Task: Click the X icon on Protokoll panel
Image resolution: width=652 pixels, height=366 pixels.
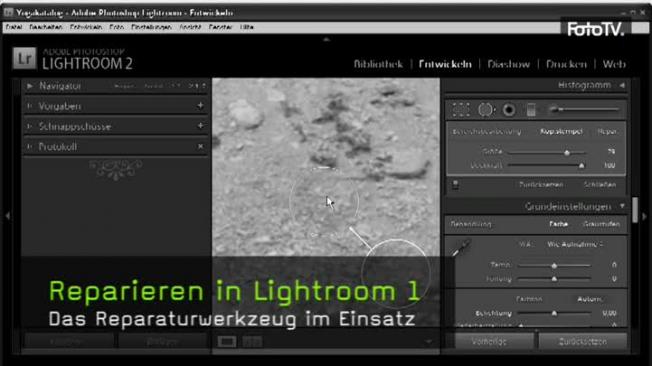Action: [x=200, y=146]
